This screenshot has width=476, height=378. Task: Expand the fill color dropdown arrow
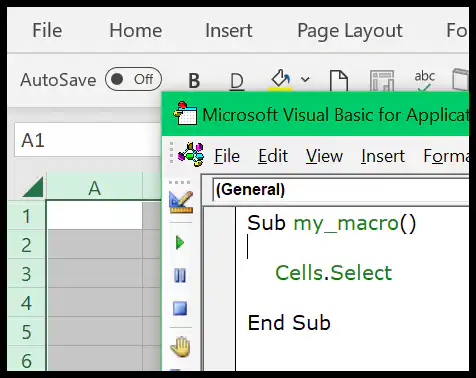click(305, 80)
